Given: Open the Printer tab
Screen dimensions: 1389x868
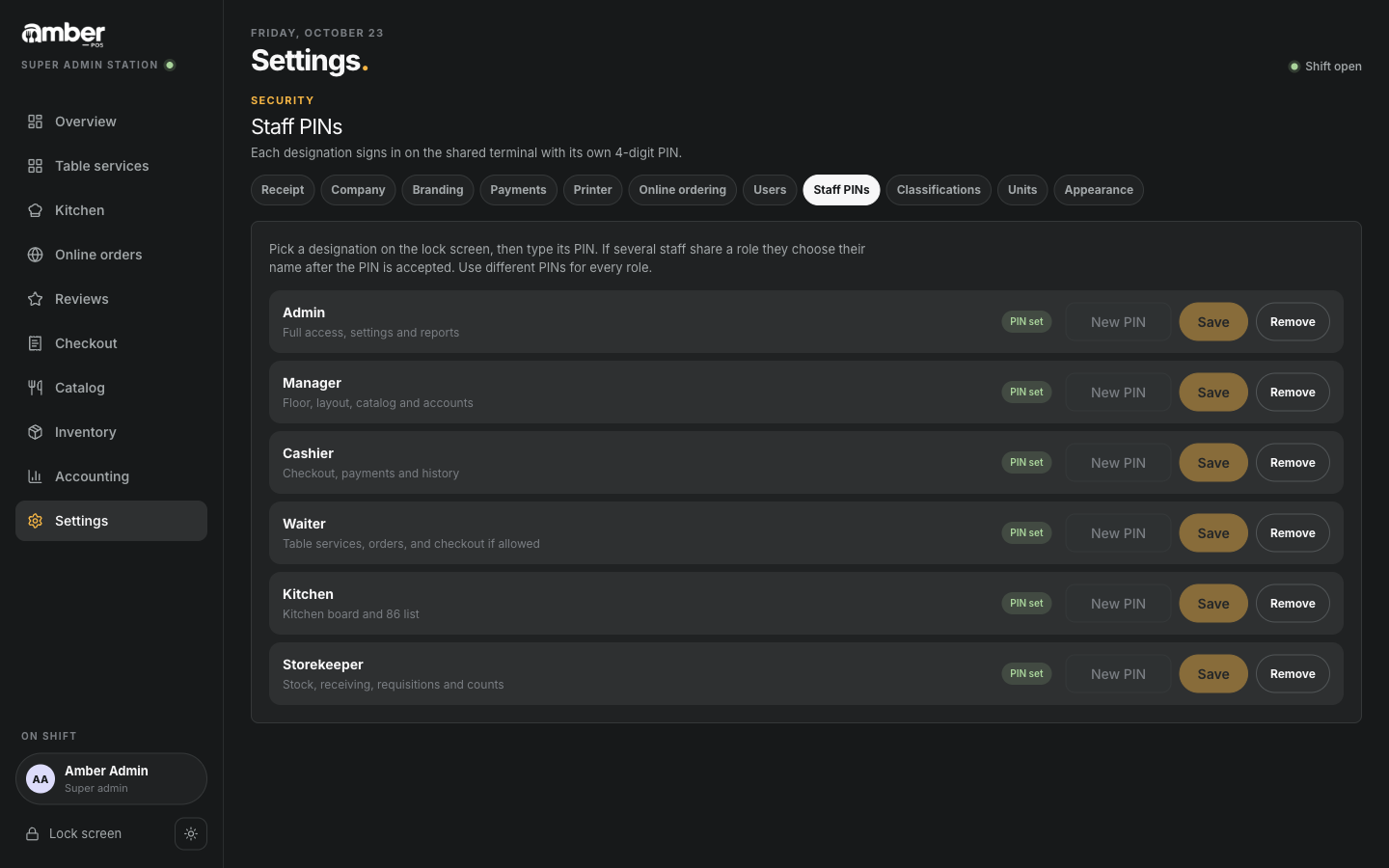Looking at the screenshot, I should click(x=592, y=190).
